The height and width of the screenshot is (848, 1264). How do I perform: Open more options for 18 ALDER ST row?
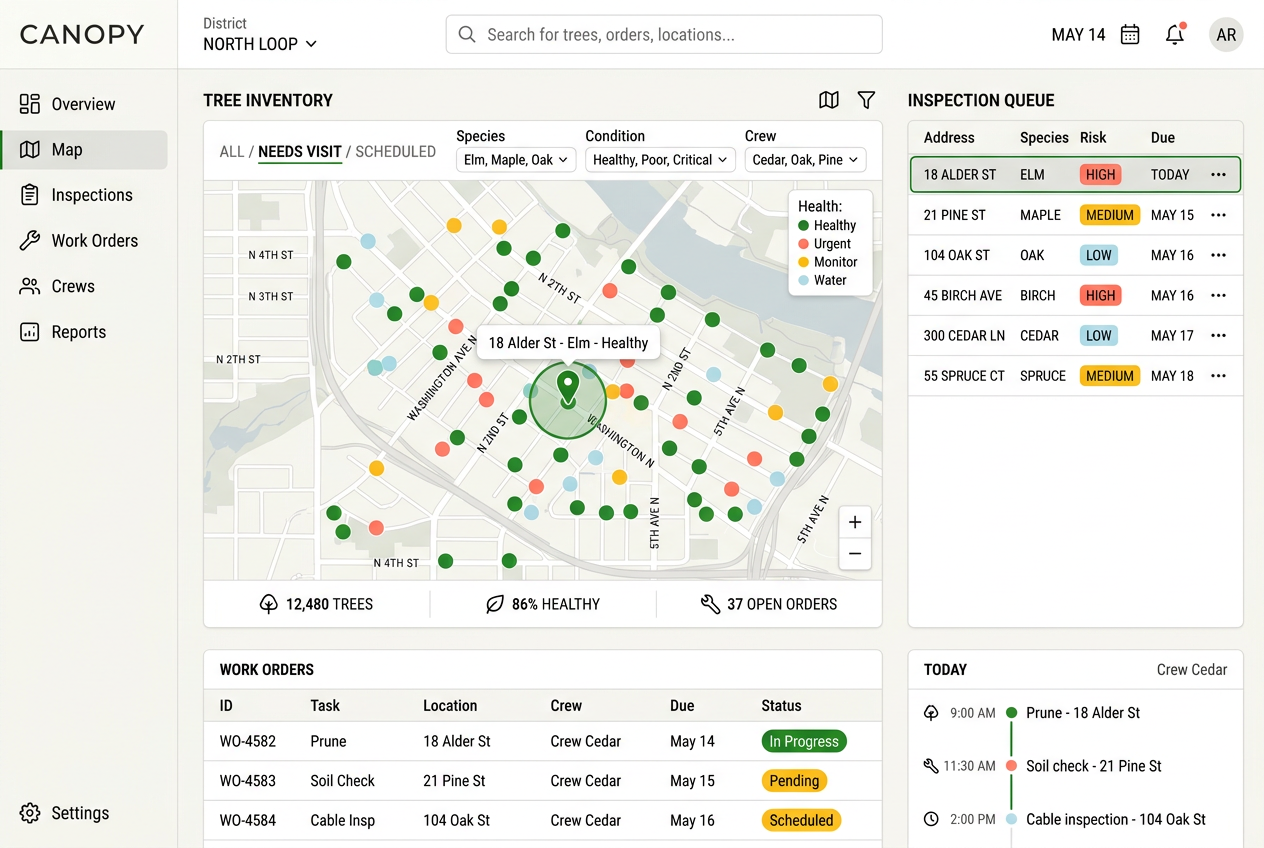point(1218,175)
